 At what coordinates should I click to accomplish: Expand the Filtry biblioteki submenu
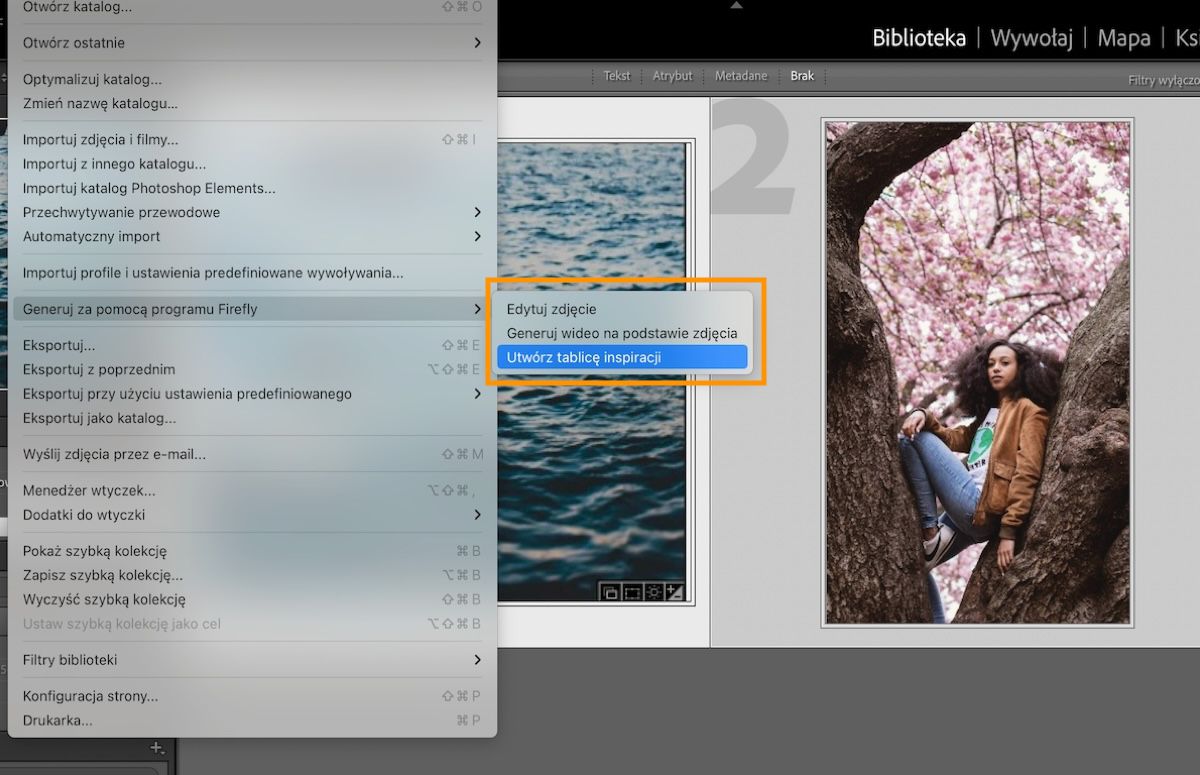(252, 660)
